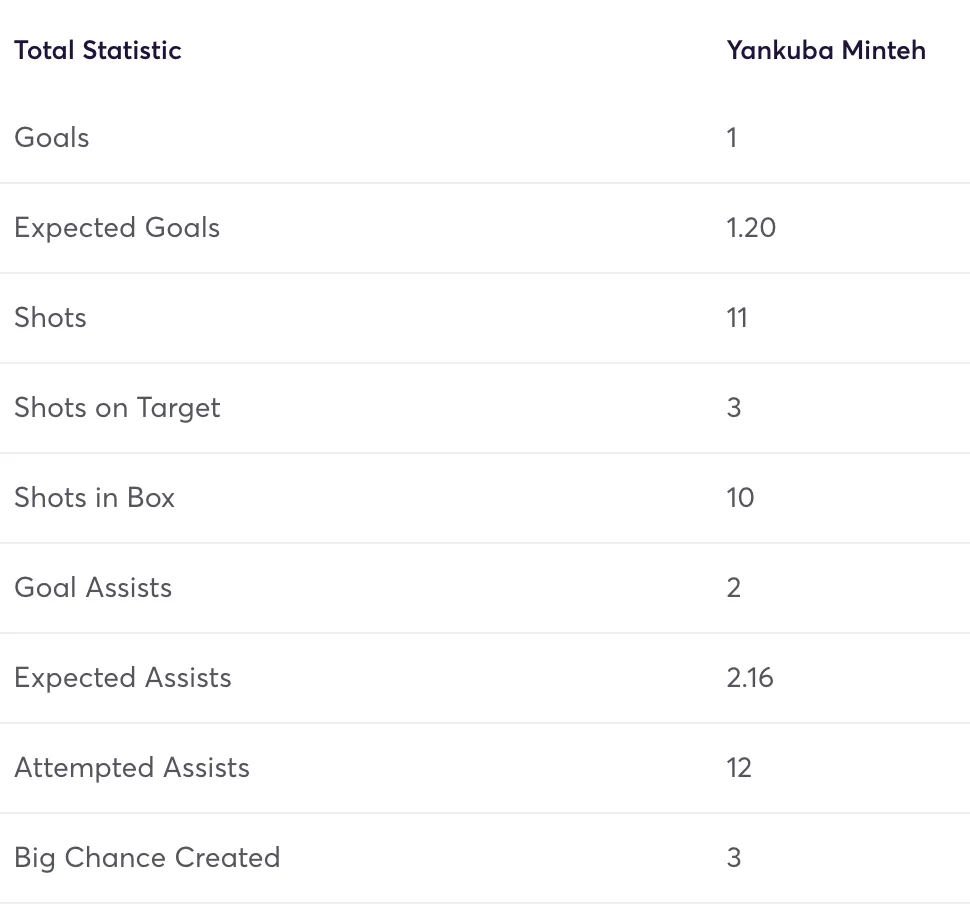
Task: Select the Goals value of 1
Action: 732,137
